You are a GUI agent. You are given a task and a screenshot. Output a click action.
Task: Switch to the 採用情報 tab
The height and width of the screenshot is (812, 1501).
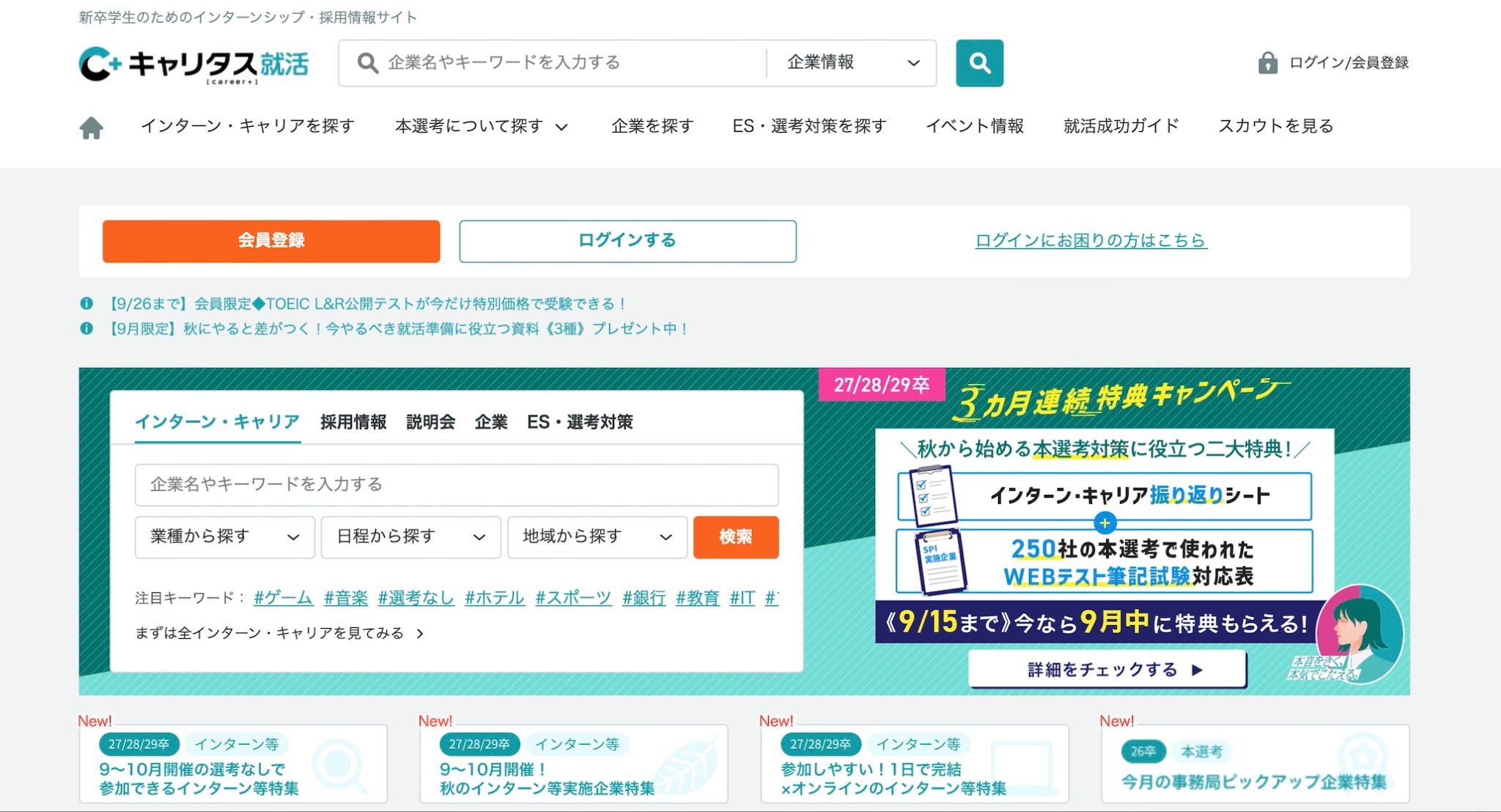[x=353, y=422]
